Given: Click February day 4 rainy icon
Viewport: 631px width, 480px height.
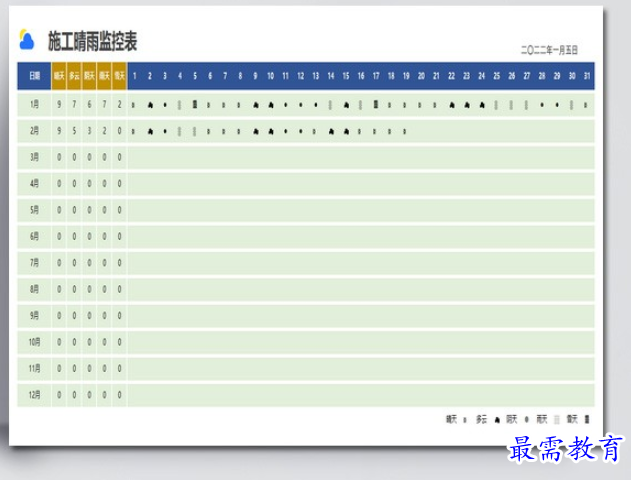Looking at the screenshot, I should tap(179, 131).
